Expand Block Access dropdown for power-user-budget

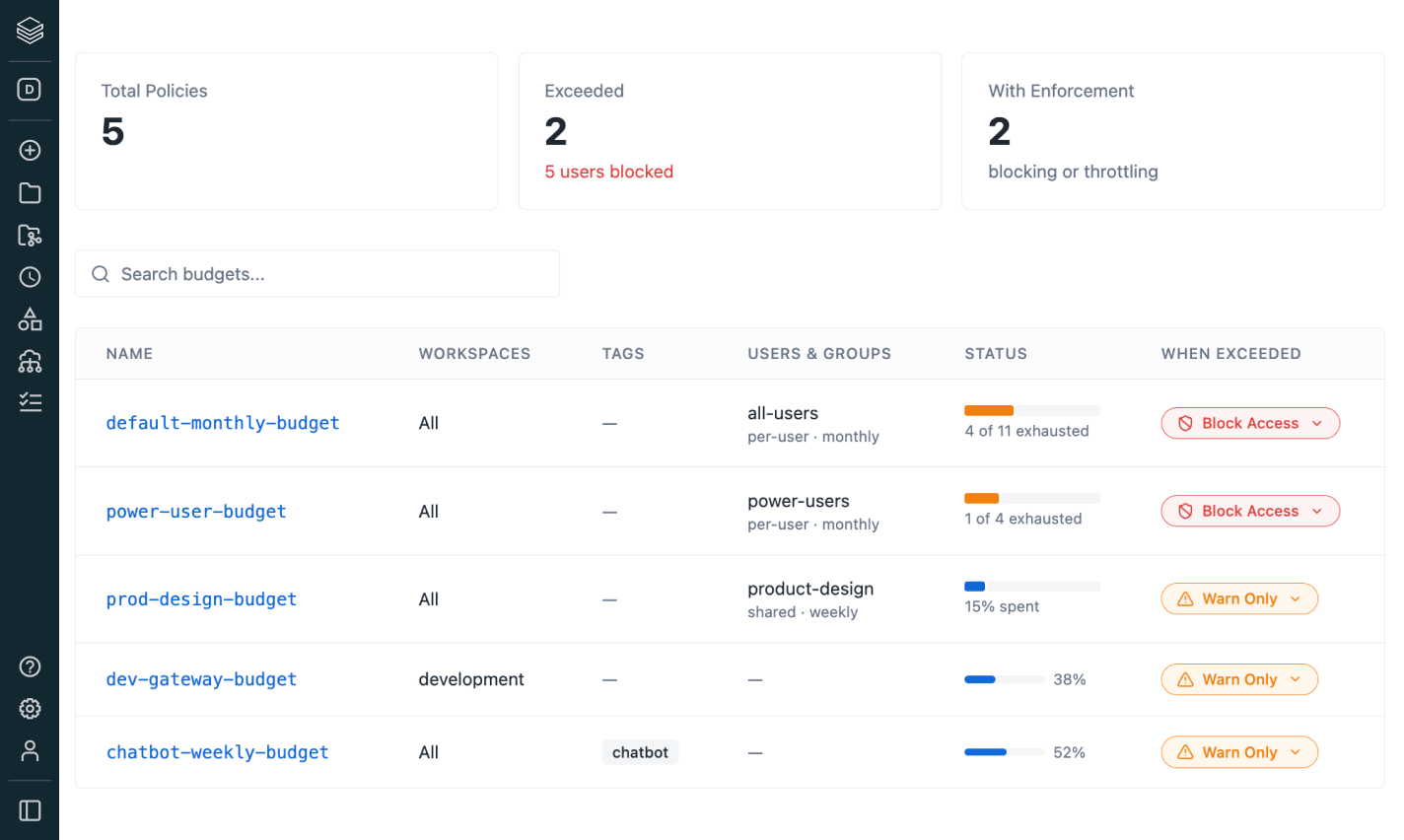1250,511
